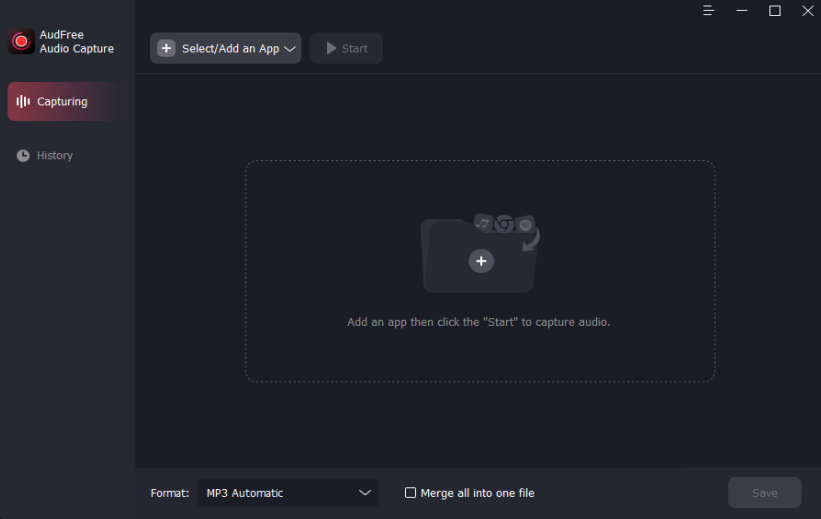
Task: Maximize the AudFree window
Action: [x=774, y=10]
